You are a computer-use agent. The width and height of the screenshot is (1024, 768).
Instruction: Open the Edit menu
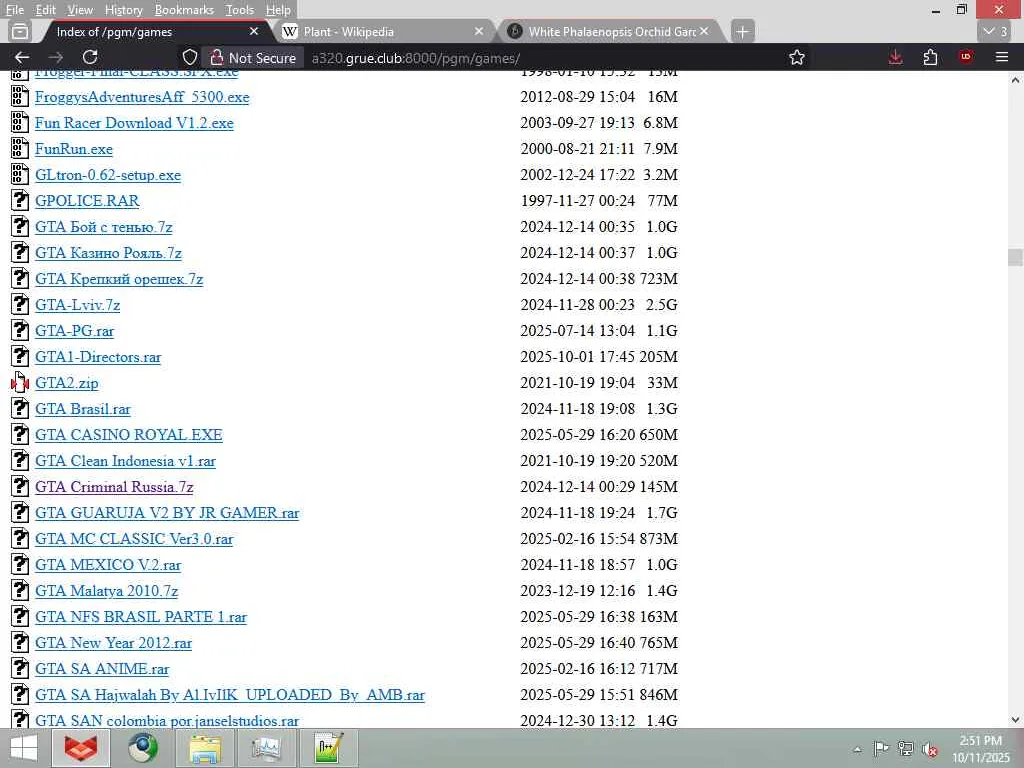pos(45,10)
